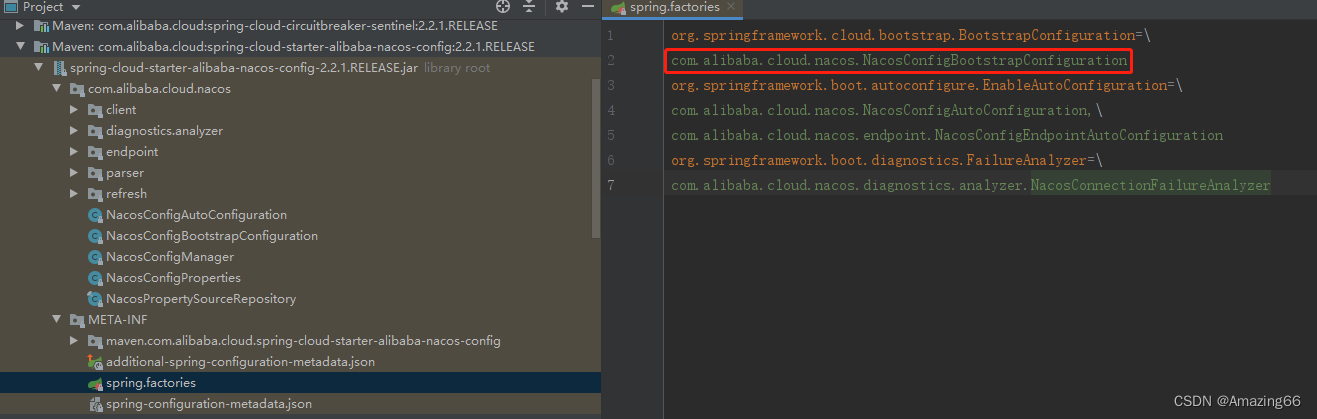Collapse the META-INF folder

tap(56, 320)
